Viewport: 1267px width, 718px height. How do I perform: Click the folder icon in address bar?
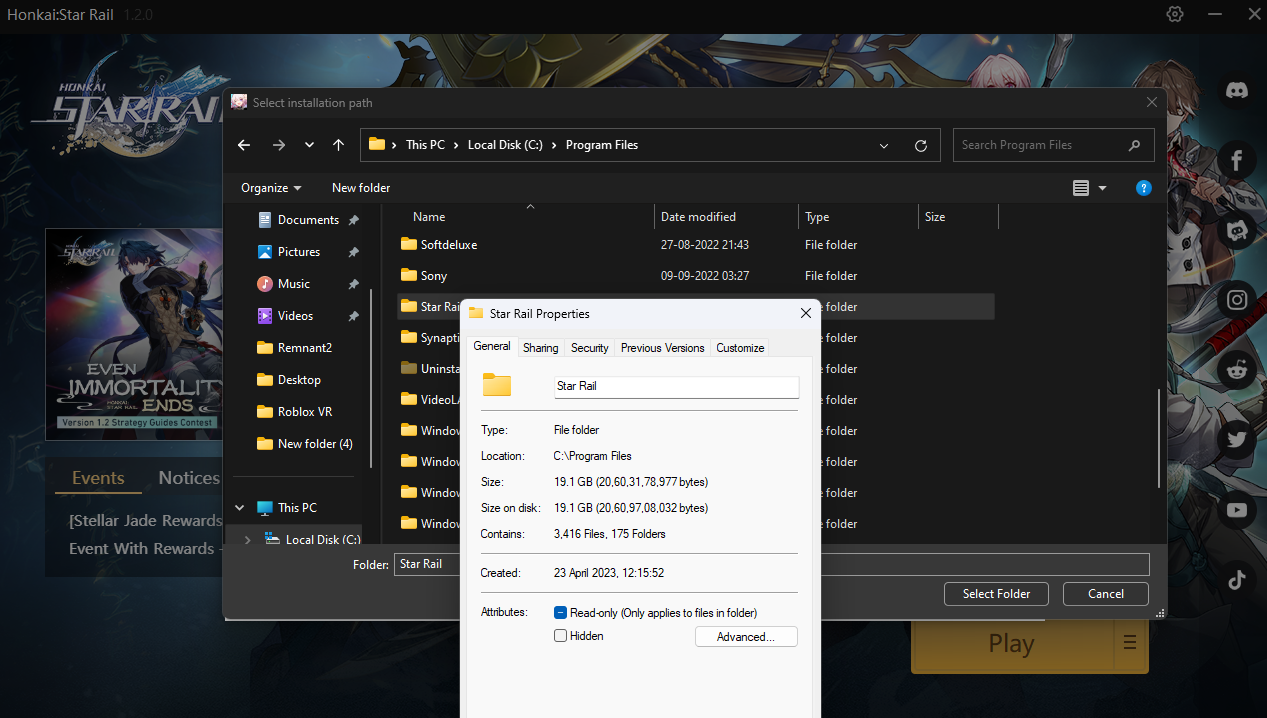point(377,144)
